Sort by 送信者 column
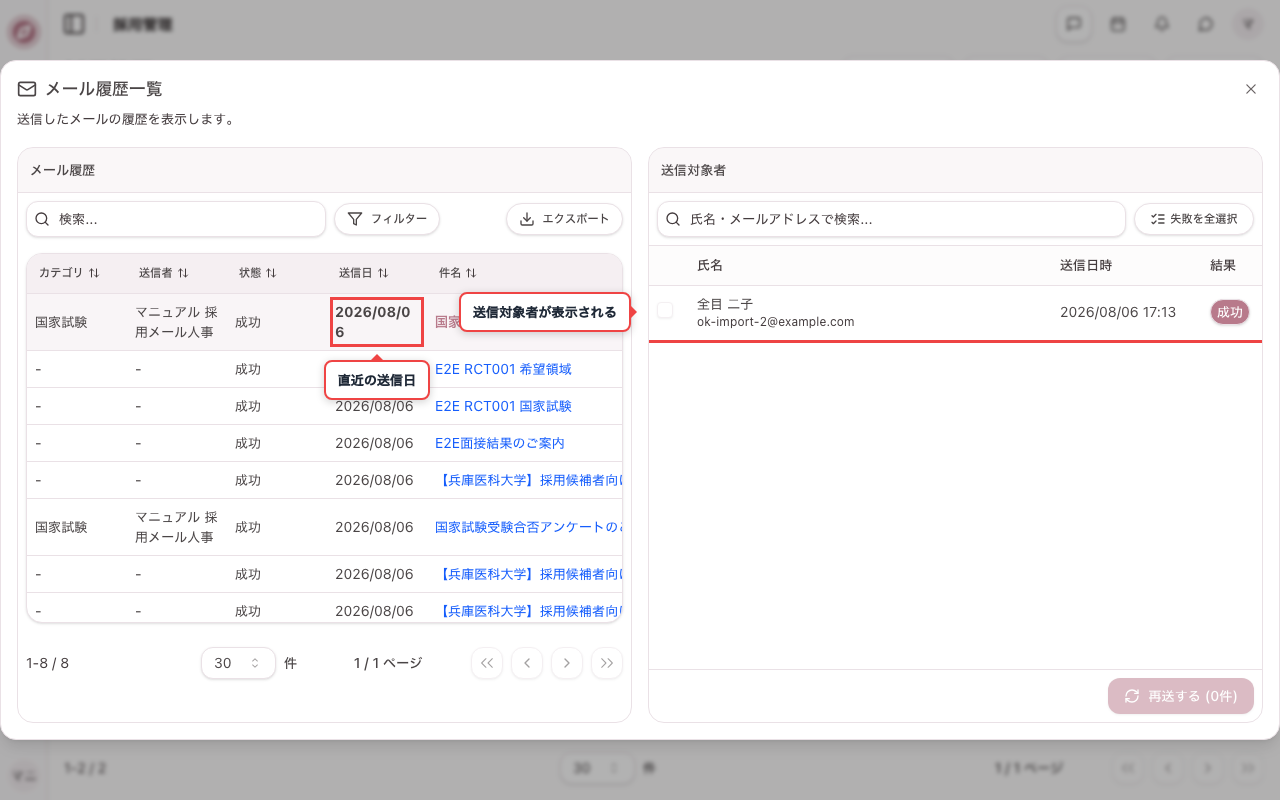 click(x=163, y=273)
